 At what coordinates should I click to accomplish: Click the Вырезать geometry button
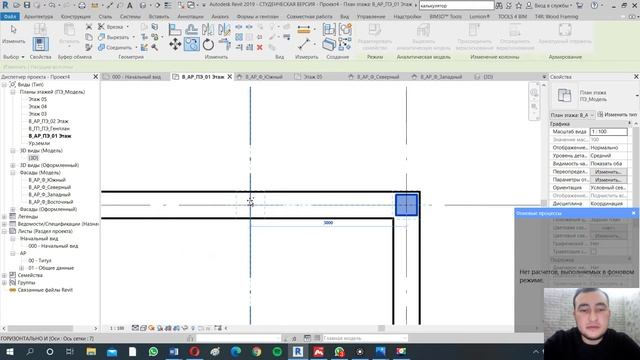point(114,37)
